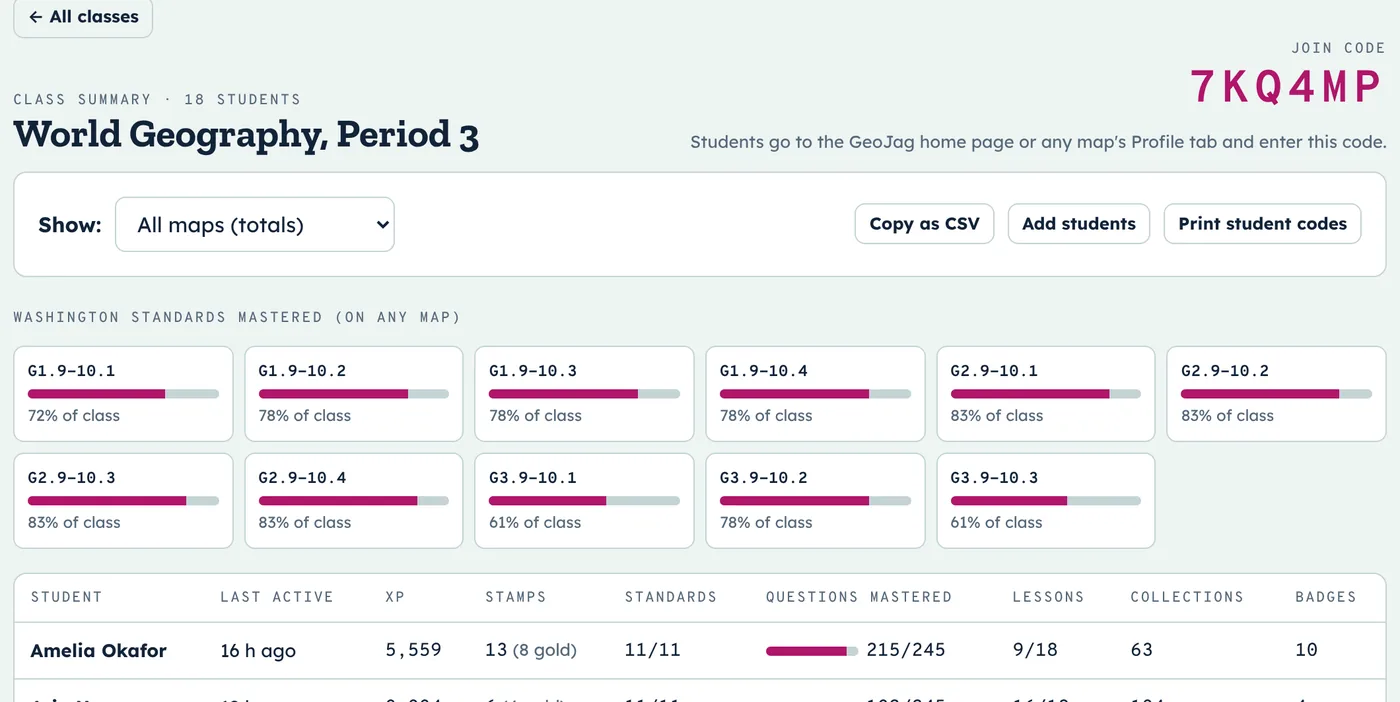Sort by Last Active column header

coord(277,597)
